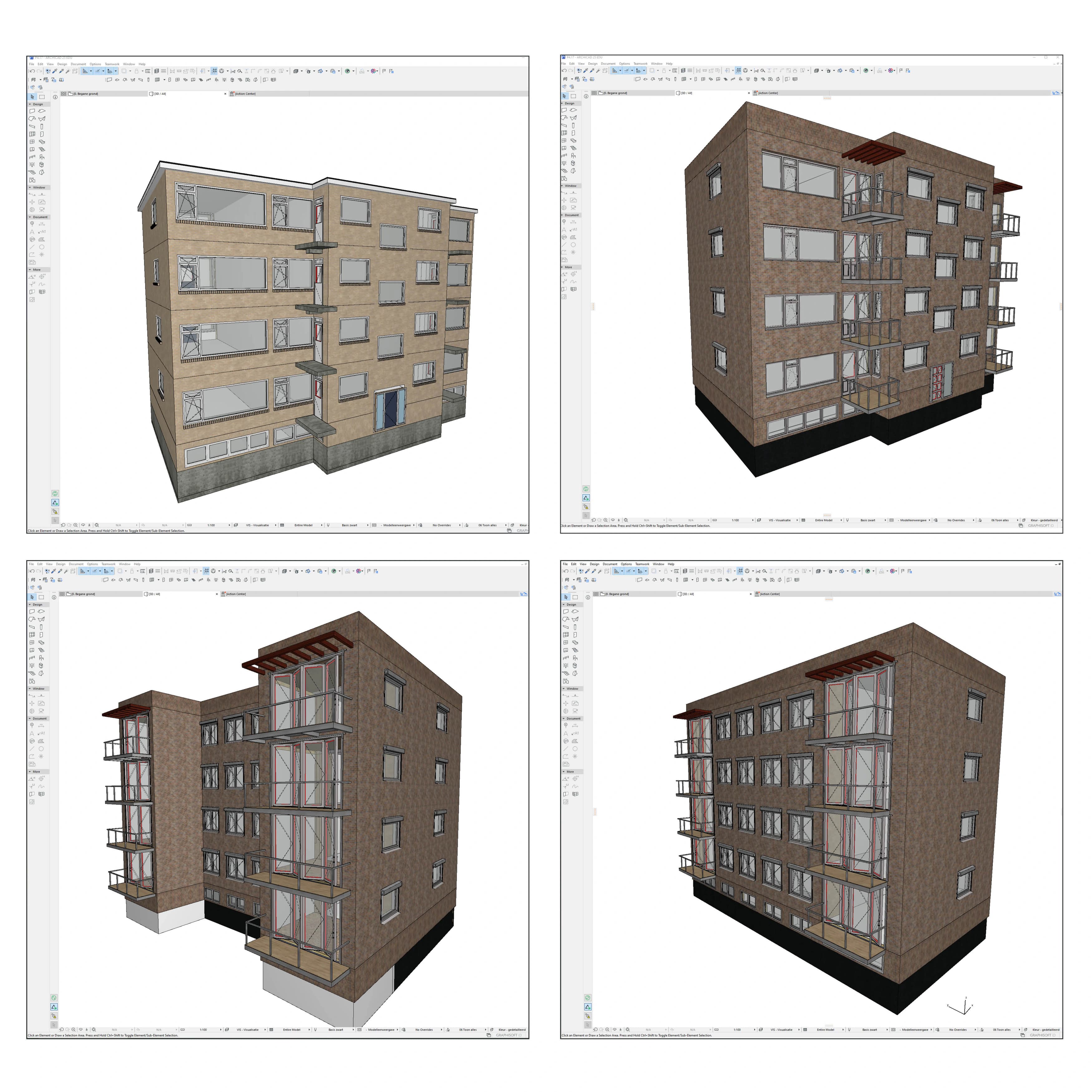Click the tab overview grid icon in bottom-right window
1092x1092 pixels.
[x=596, y=594]
